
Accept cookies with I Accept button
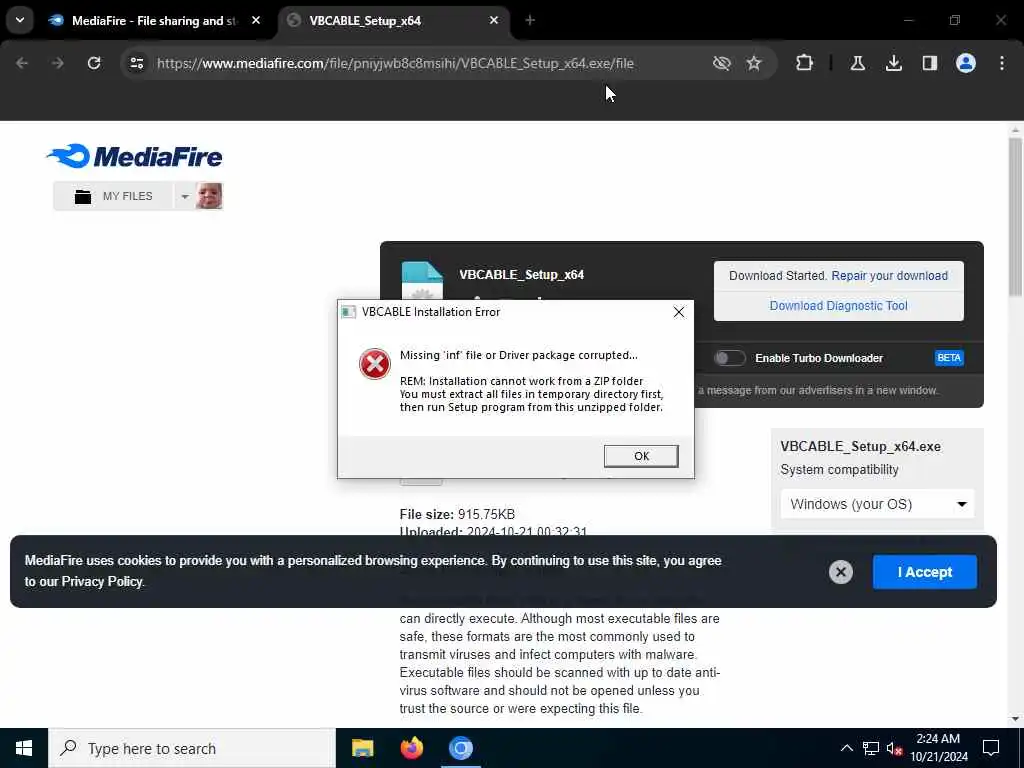[925, 573]
